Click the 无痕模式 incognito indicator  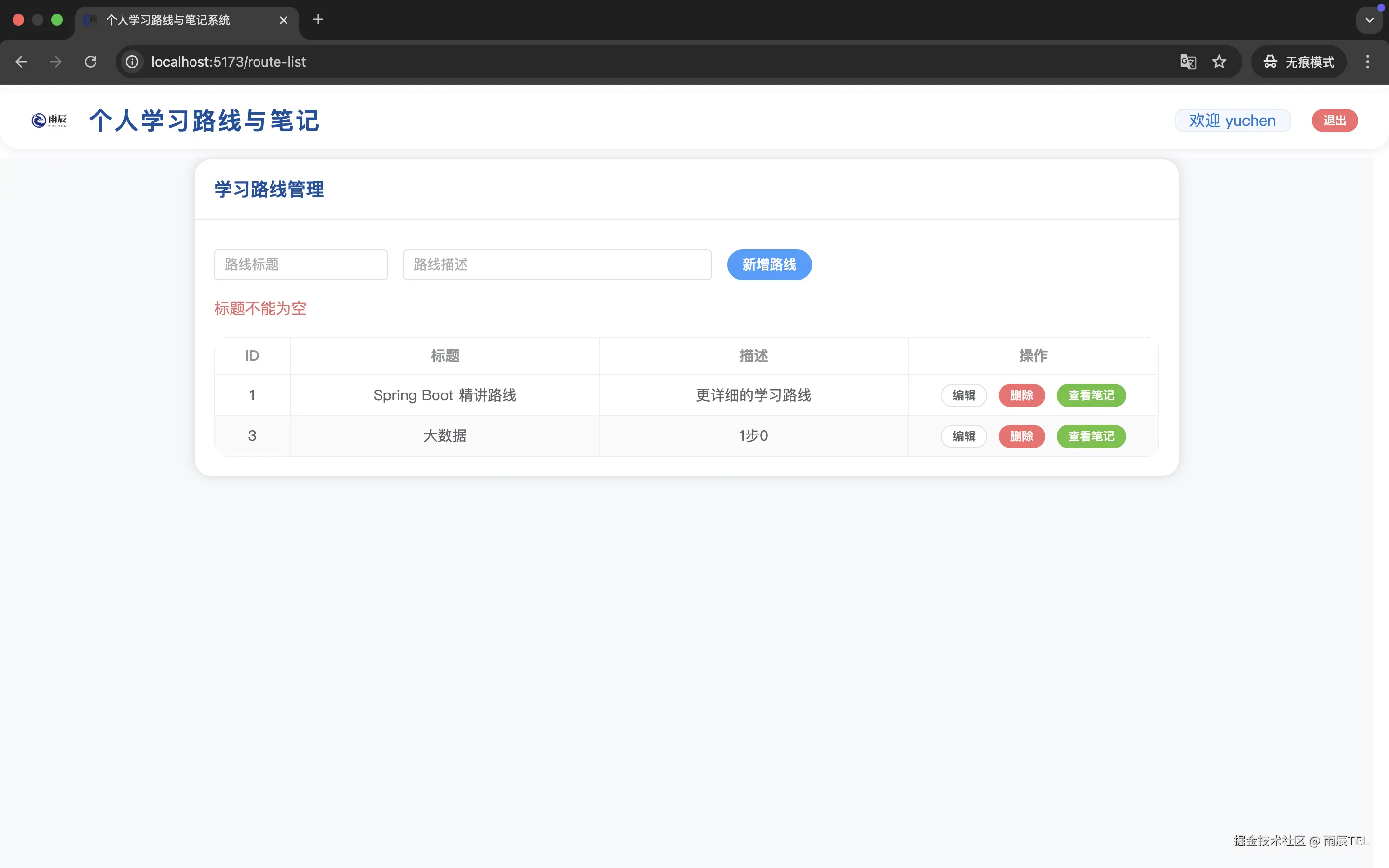click(1298, 62)
